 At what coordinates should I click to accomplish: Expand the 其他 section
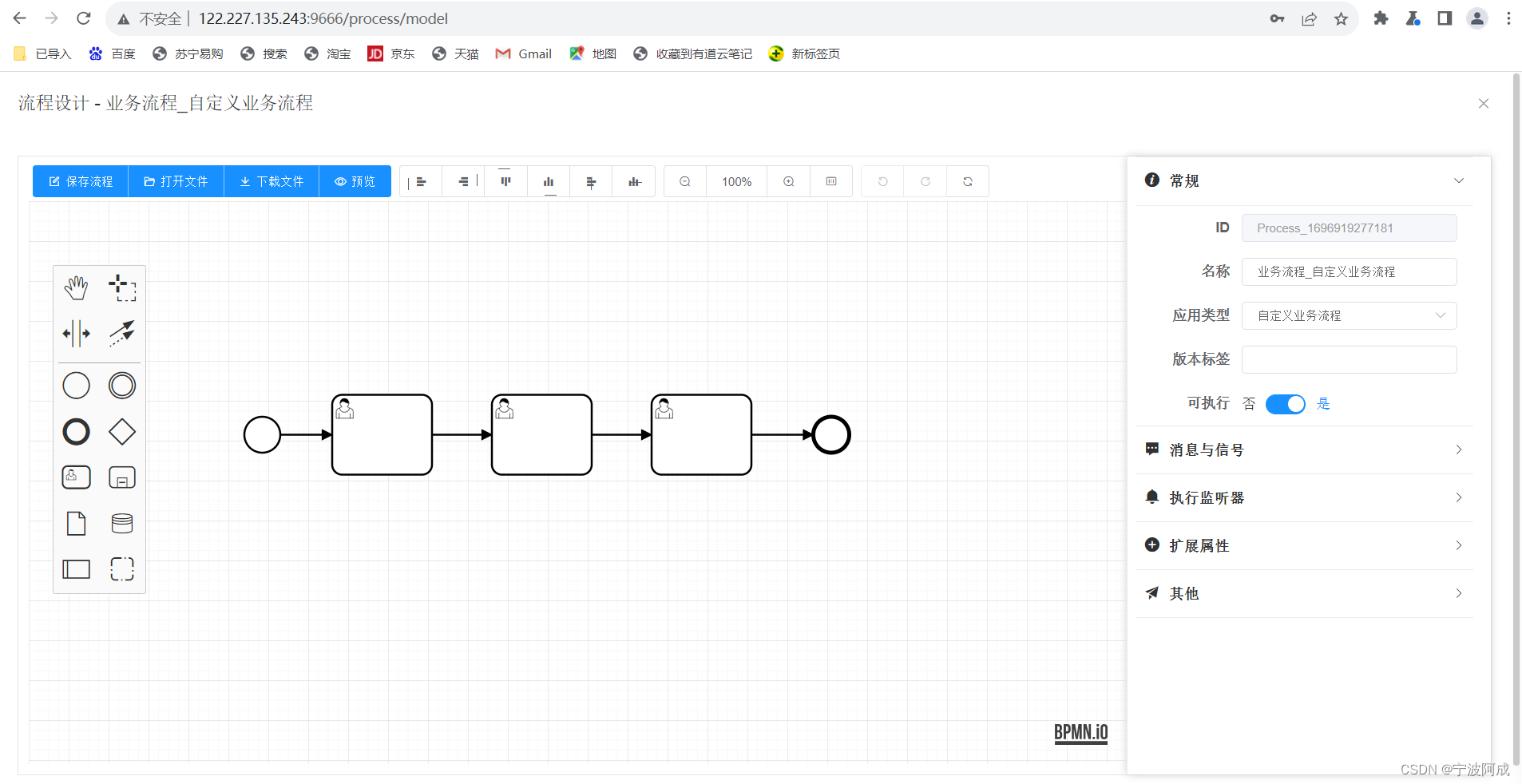(1304, 594)
